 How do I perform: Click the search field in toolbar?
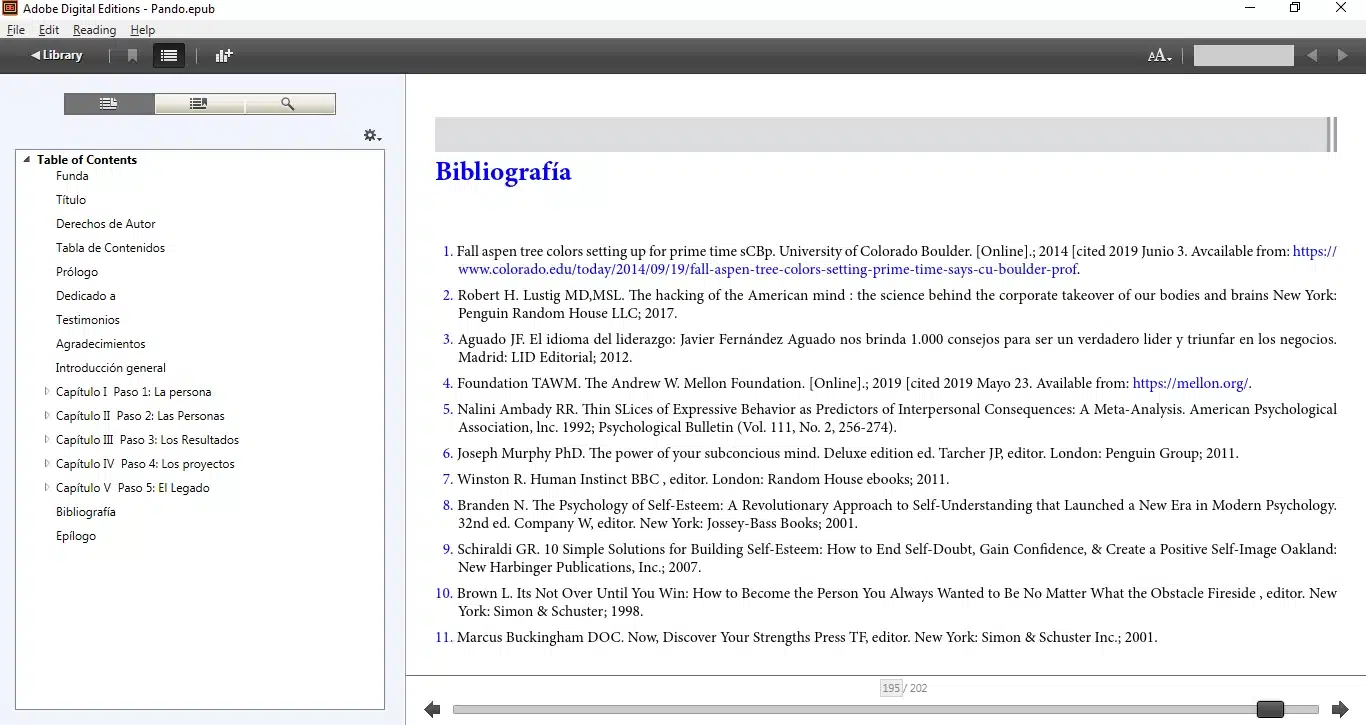point(1244,56)
